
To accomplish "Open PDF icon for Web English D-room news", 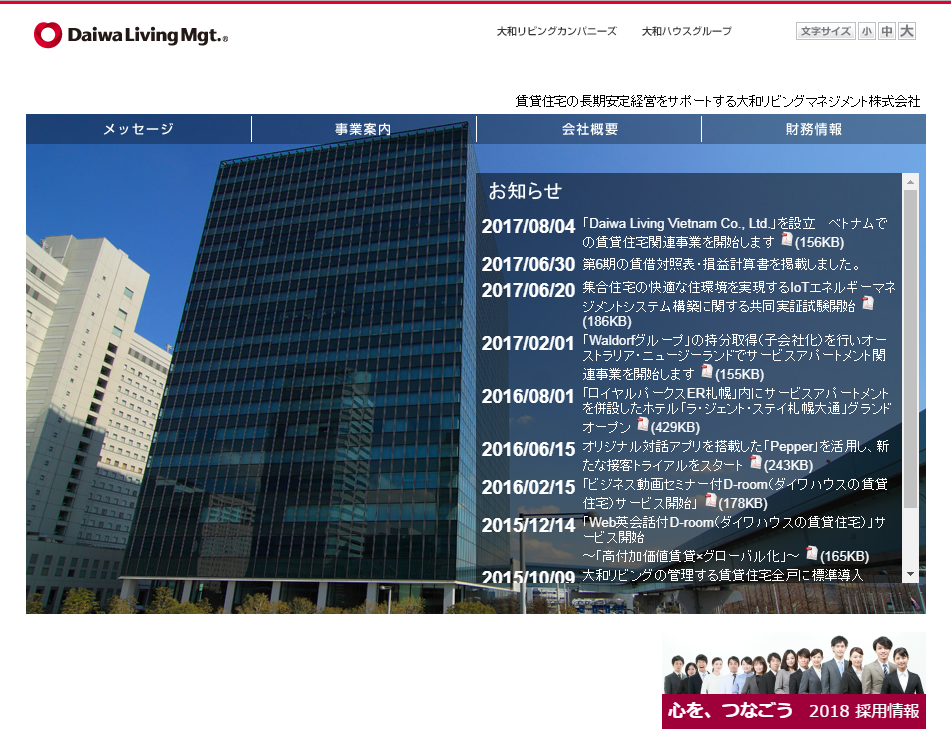I will tap(812, 553).
